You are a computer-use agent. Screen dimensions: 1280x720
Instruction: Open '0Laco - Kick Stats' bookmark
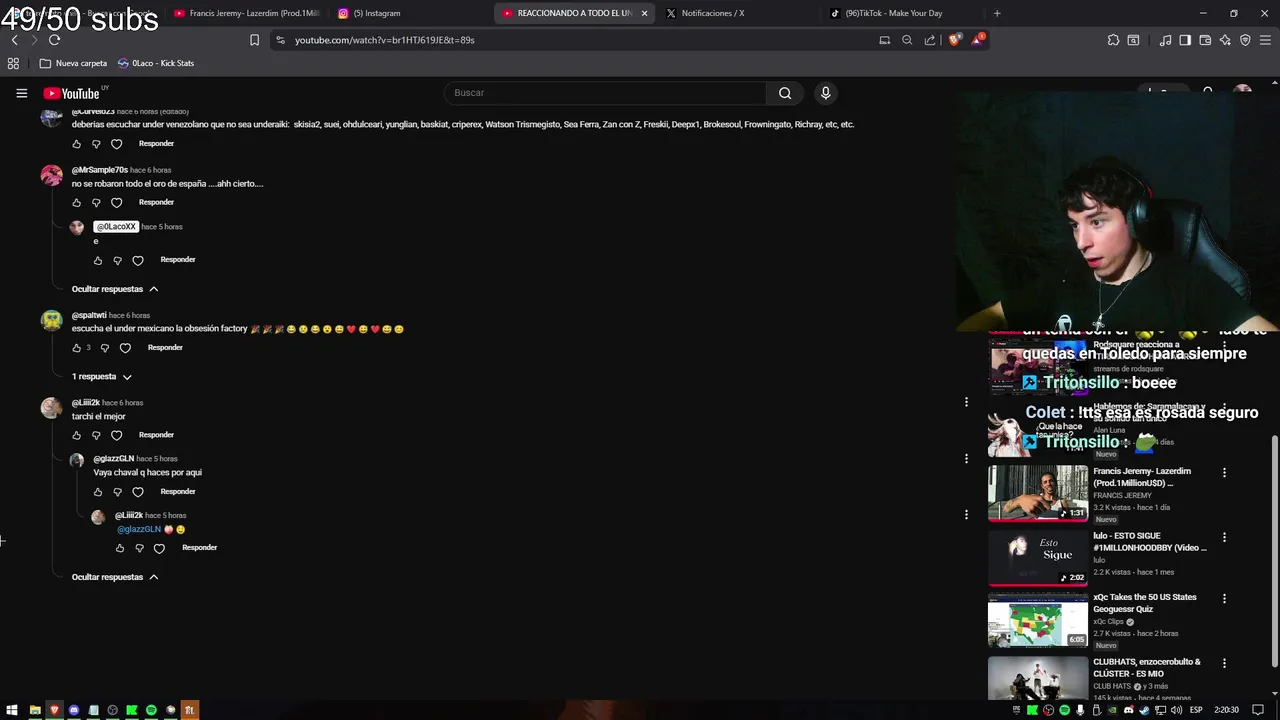(x=156, y=63)
